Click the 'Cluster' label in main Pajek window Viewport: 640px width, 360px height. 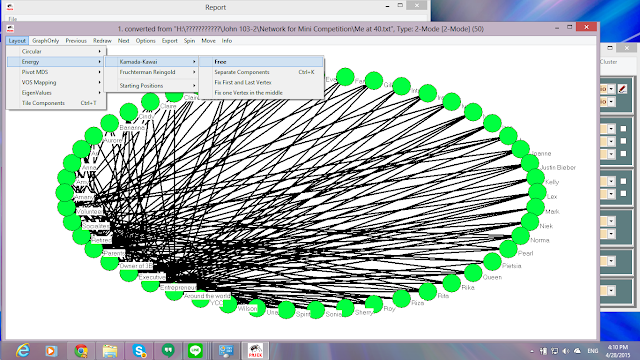pyautogui.click(x=608, y=62)
